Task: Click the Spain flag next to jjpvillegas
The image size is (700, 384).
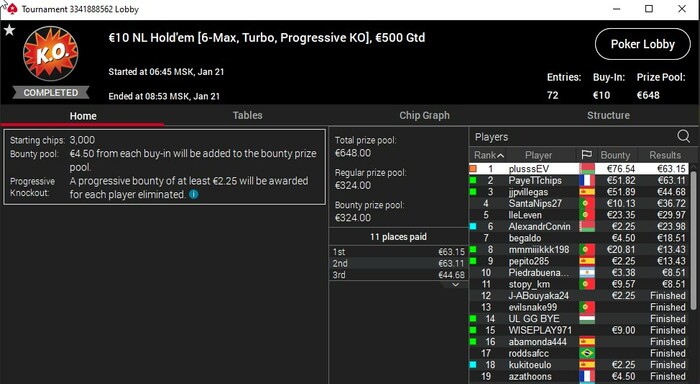Action: click(587, 192)
